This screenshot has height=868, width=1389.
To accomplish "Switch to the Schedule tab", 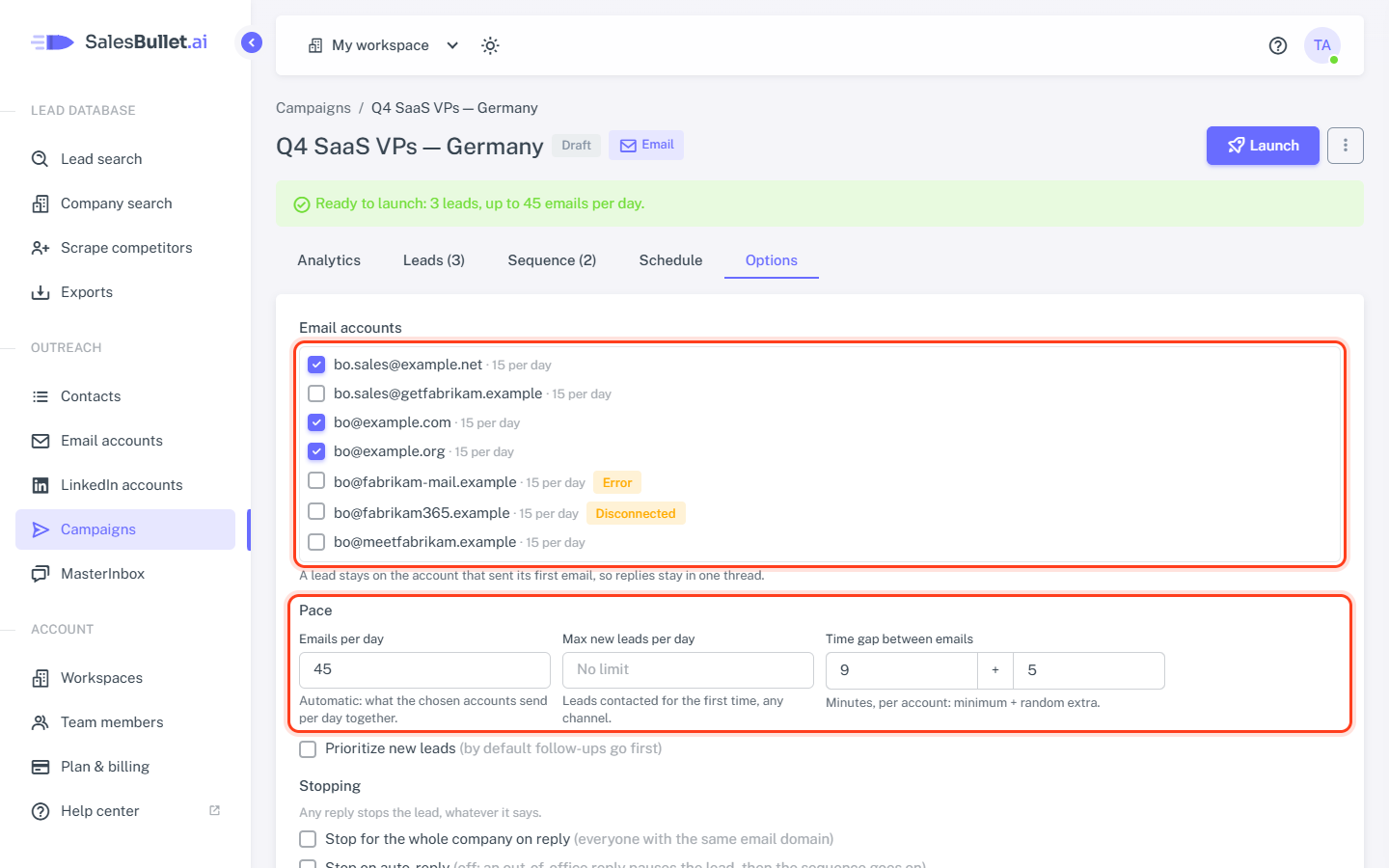I will 670,260.
